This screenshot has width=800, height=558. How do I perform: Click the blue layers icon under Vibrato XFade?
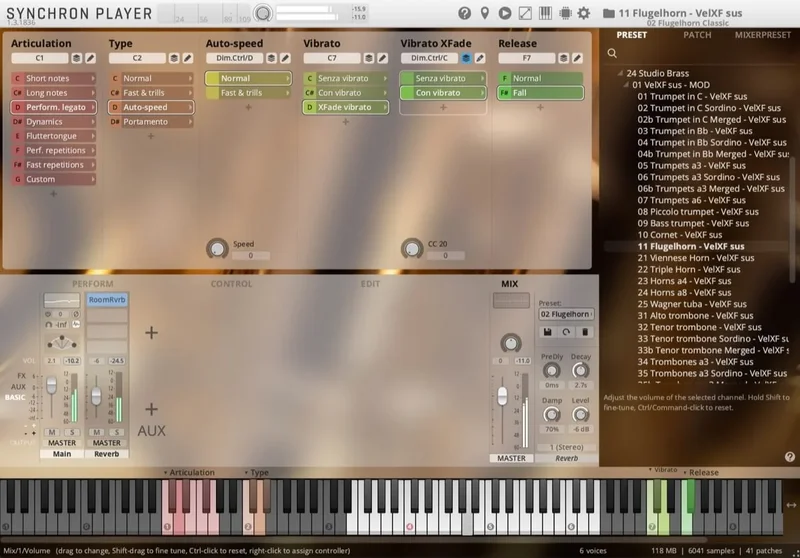coord(466,58)
